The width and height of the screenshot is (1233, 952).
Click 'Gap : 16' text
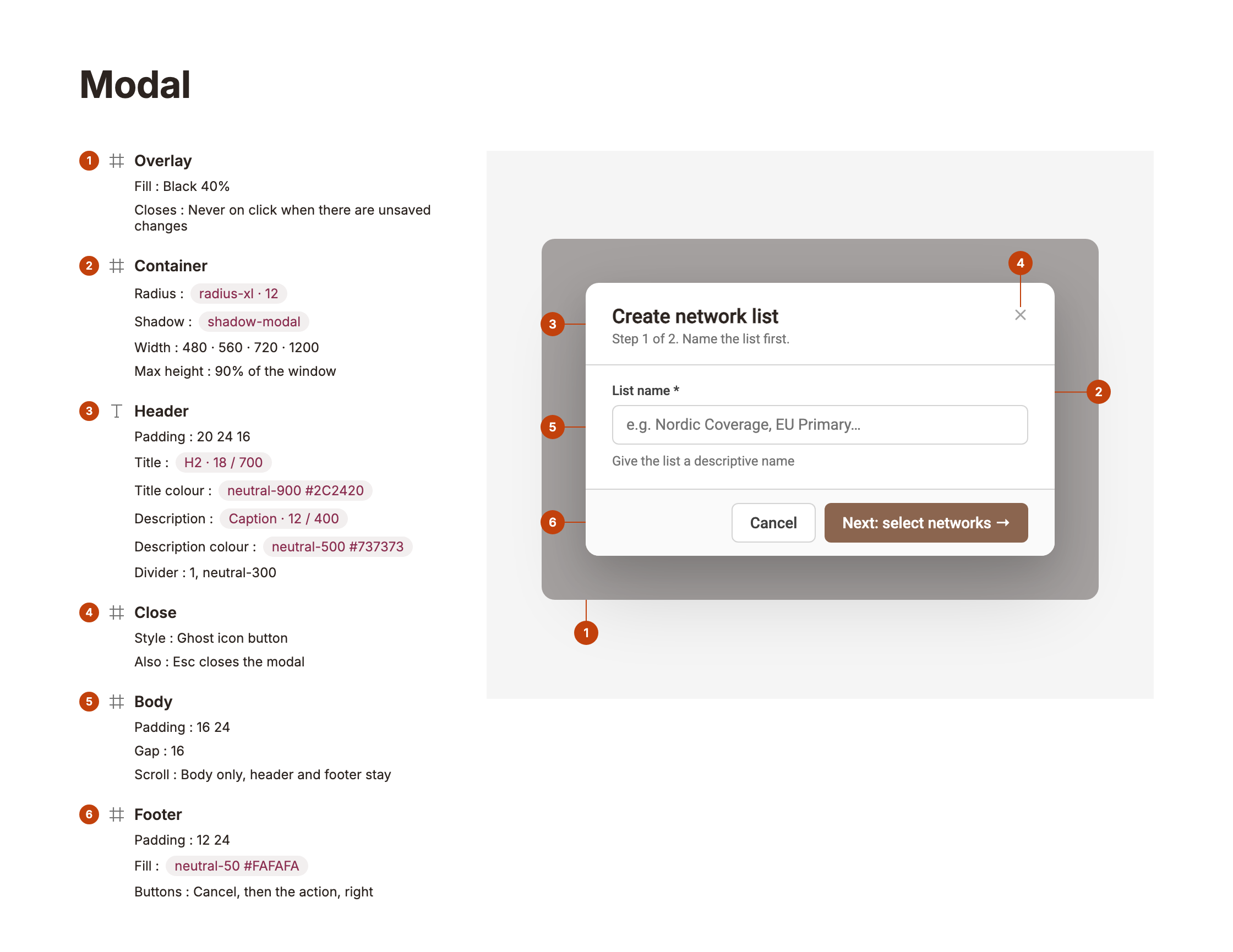(x=159, y=751)
